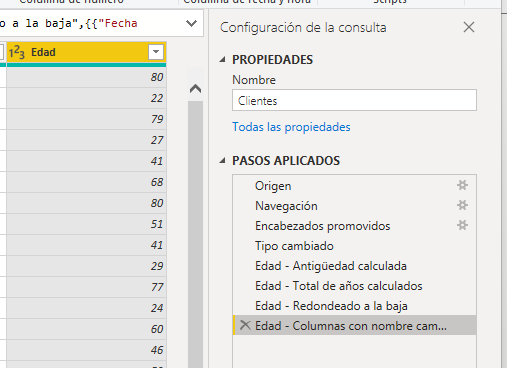Select Edad - Columnas con nombre cam... step
This screenshot has width=507, height=368.
[x=354, y=325]
